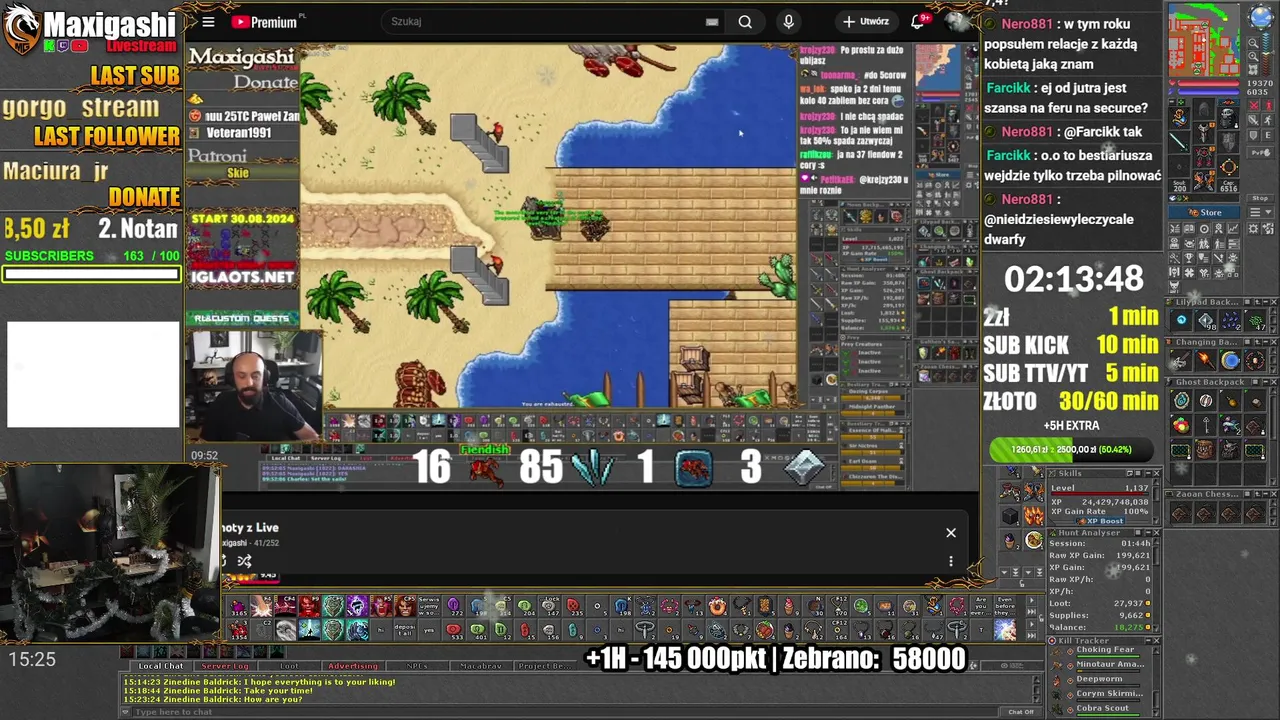Click the minimap view
Image resolution: width=1280 pixels, height=720 pixels.
(1204, 40)
